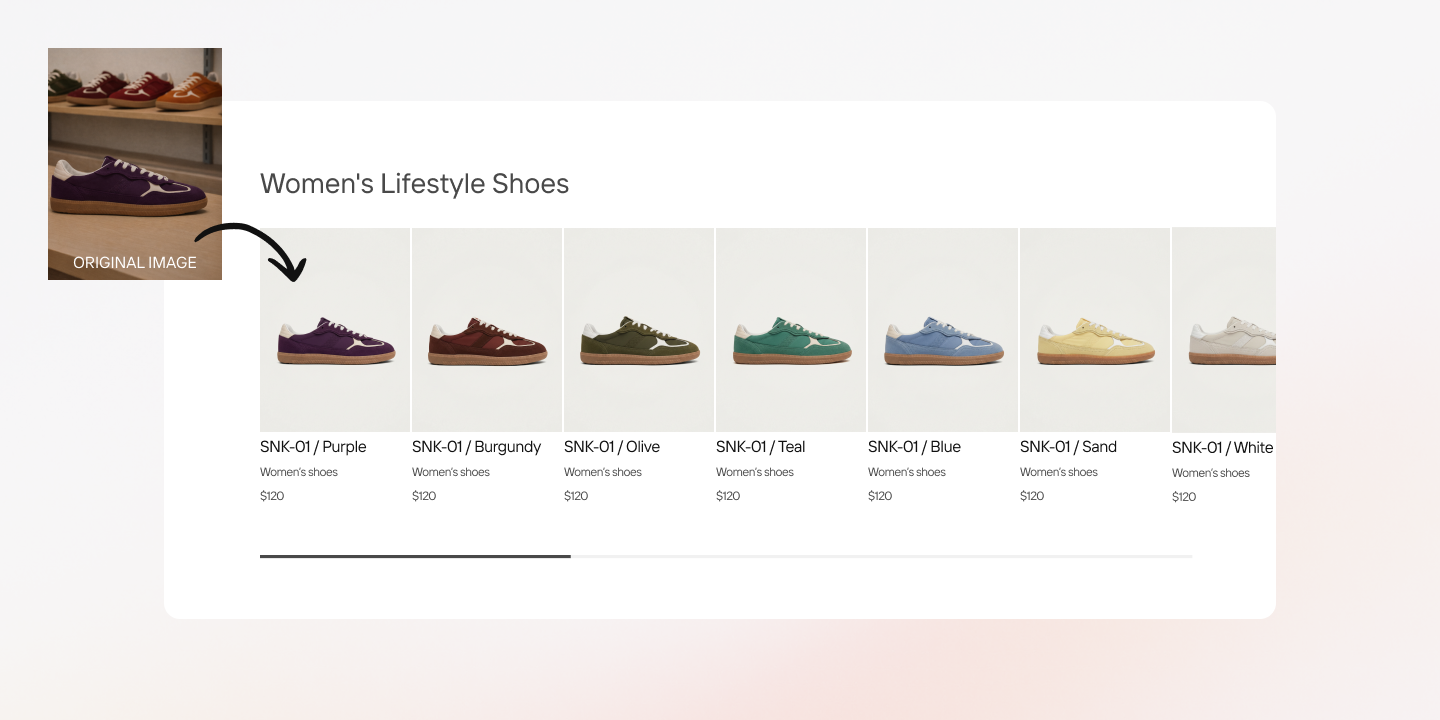Screen dimensions: 1440x720
Task: Click the dark carousel scrollbar thumb
Action: click(x=415, y=556)
